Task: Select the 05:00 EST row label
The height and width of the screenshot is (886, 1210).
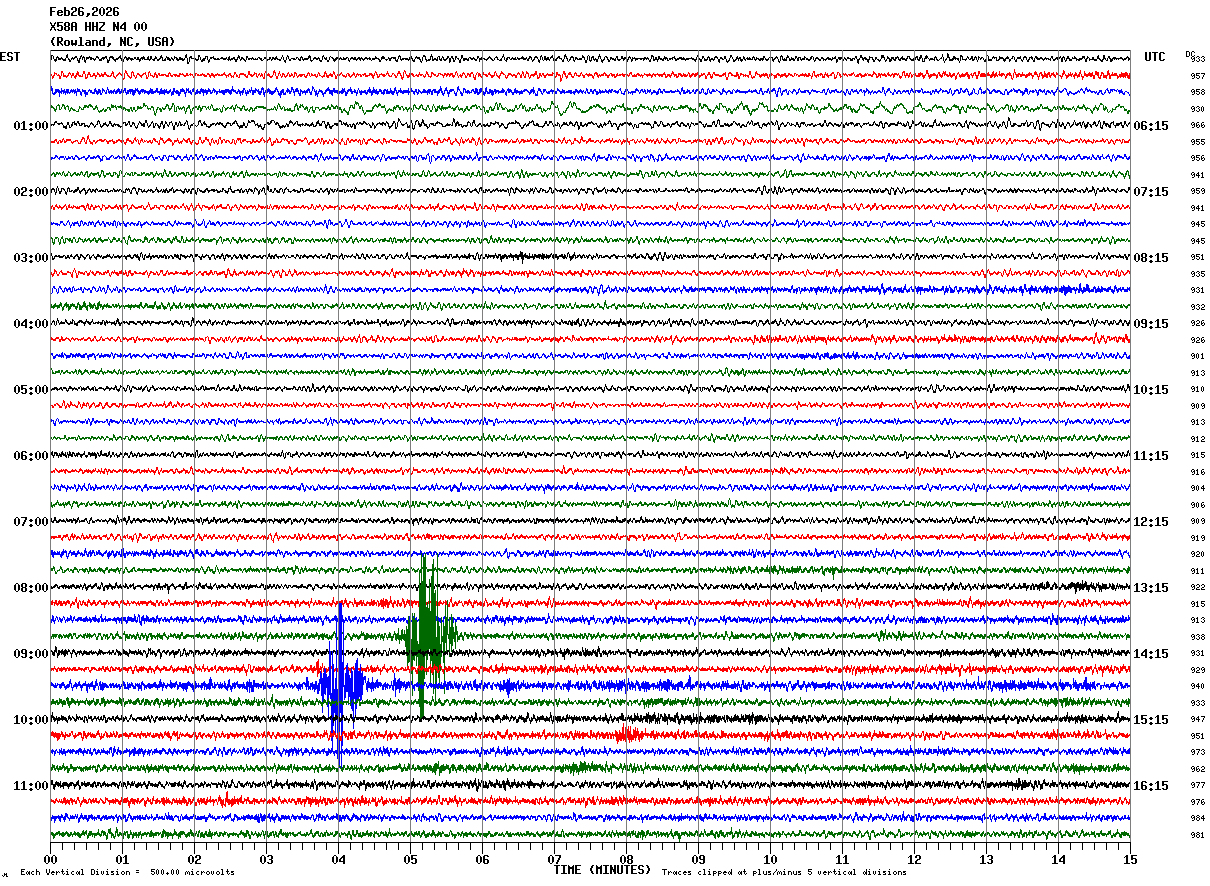Action: pos(31,390)
